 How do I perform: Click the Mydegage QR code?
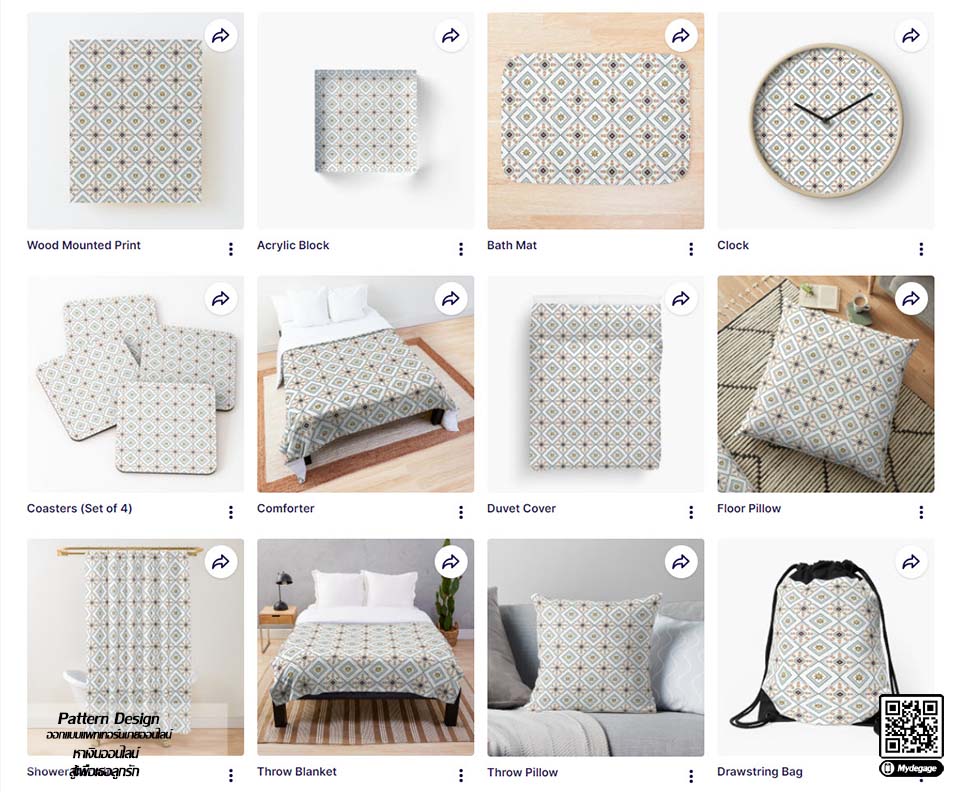pyautogui.click(x=911, y=726)
